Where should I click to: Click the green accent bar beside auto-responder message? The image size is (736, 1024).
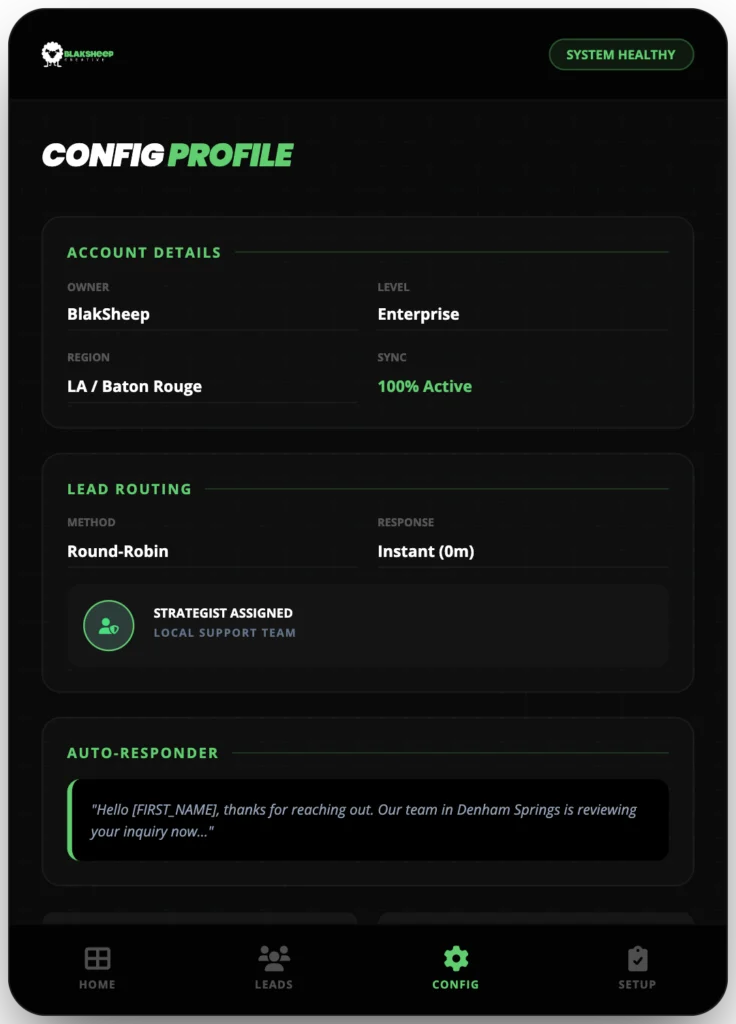[70, 820]
